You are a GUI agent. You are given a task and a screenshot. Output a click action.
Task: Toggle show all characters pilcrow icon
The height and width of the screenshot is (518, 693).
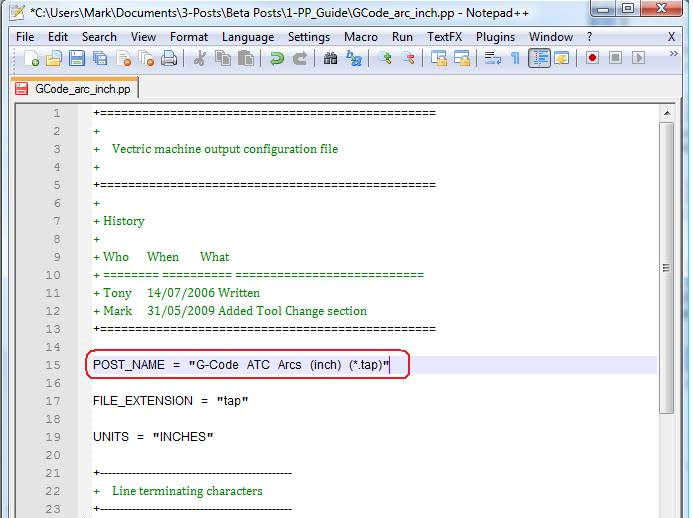point(515,58)
